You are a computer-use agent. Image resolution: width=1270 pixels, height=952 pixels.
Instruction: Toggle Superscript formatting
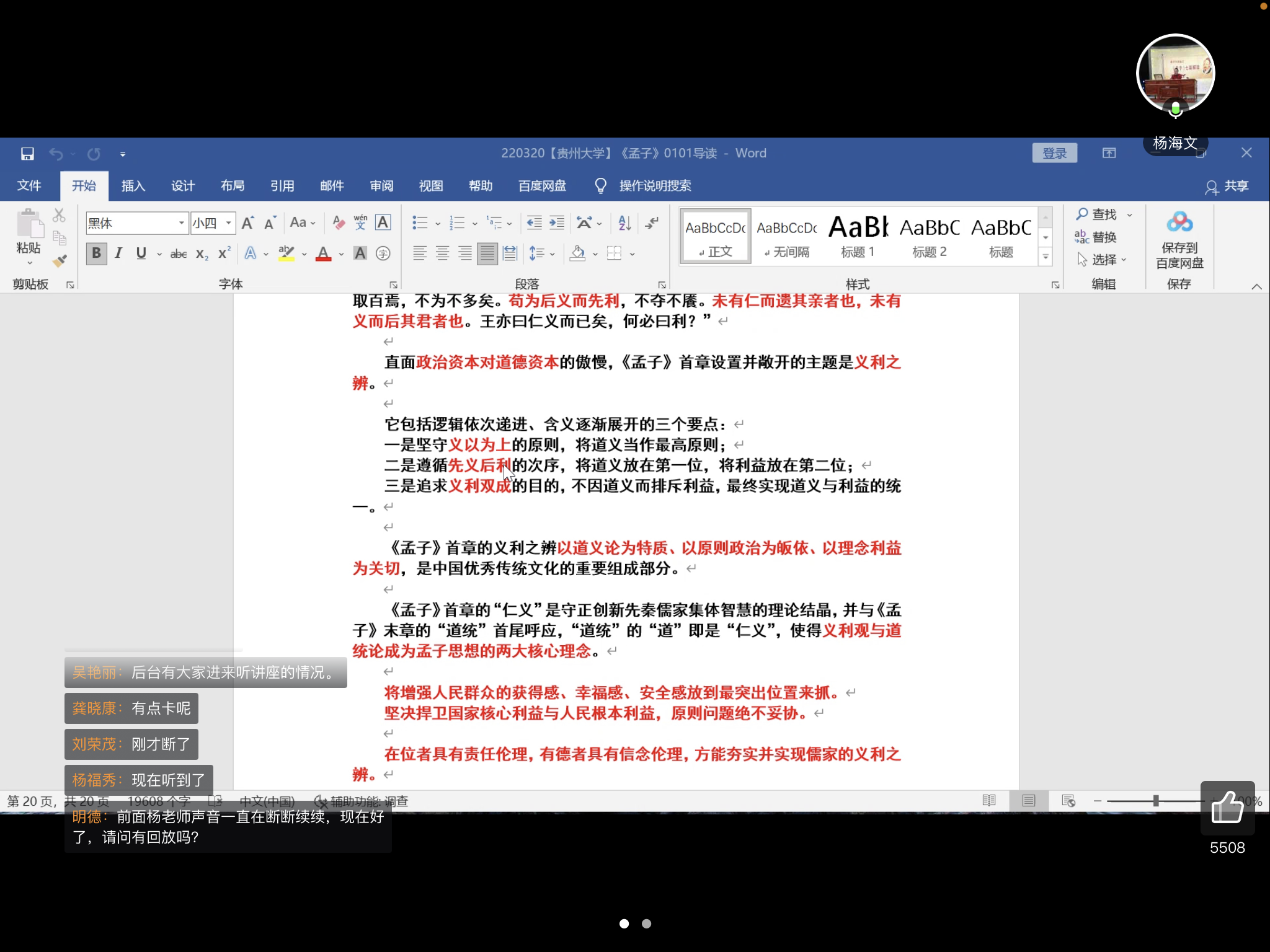(x=224, y=253)
